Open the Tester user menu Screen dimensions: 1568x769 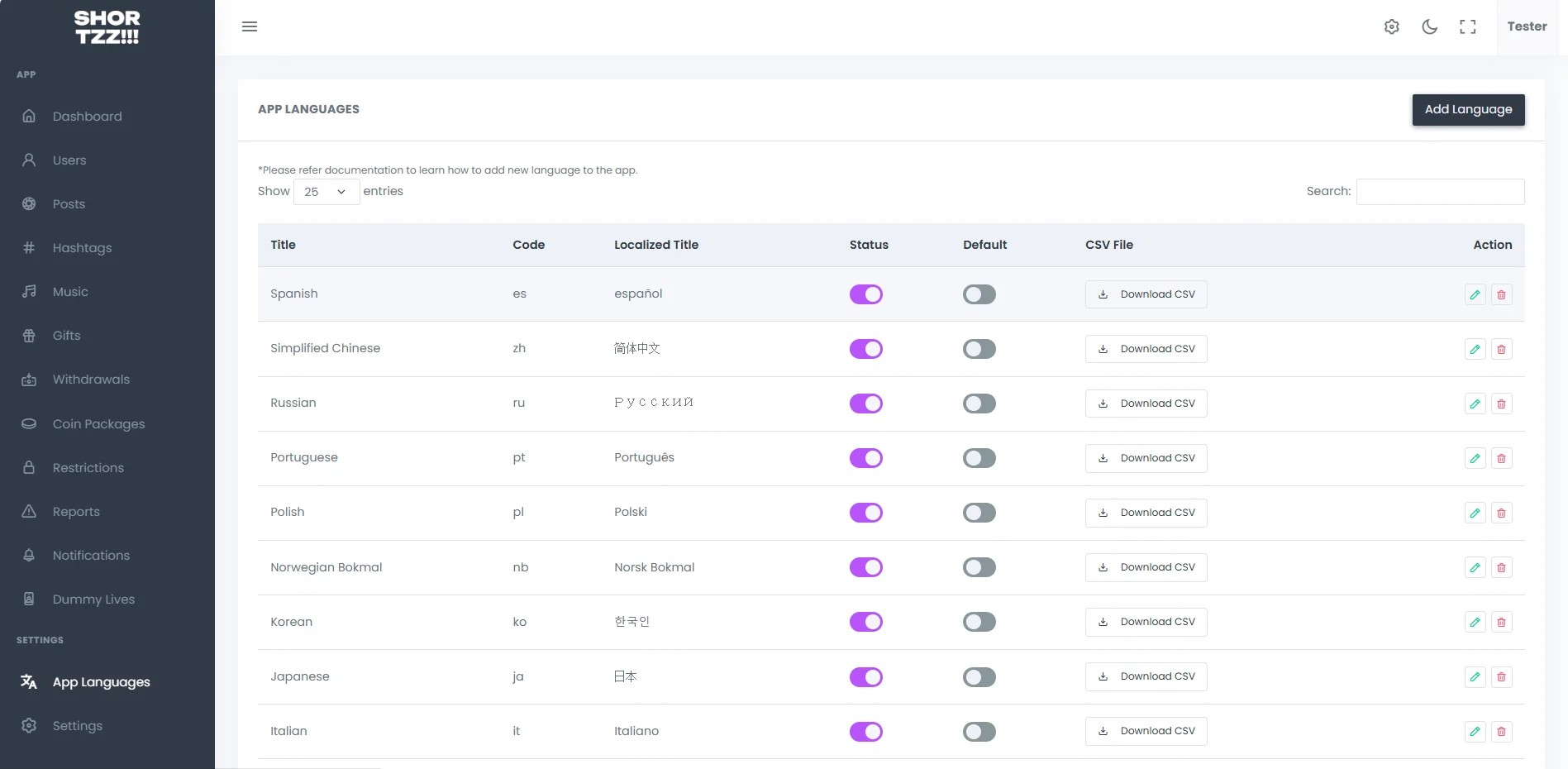pyautogui.click(x=1527, y=26)
